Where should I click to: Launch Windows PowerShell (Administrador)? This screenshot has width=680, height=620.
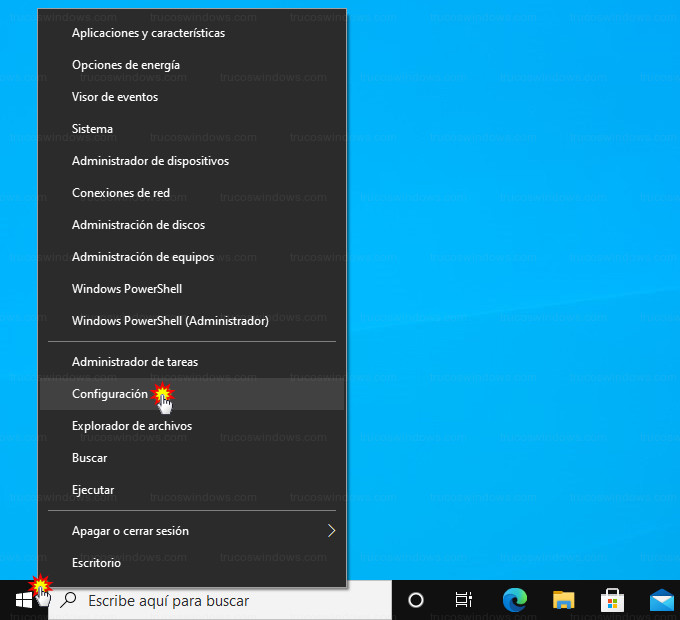[x=192, y=321]
